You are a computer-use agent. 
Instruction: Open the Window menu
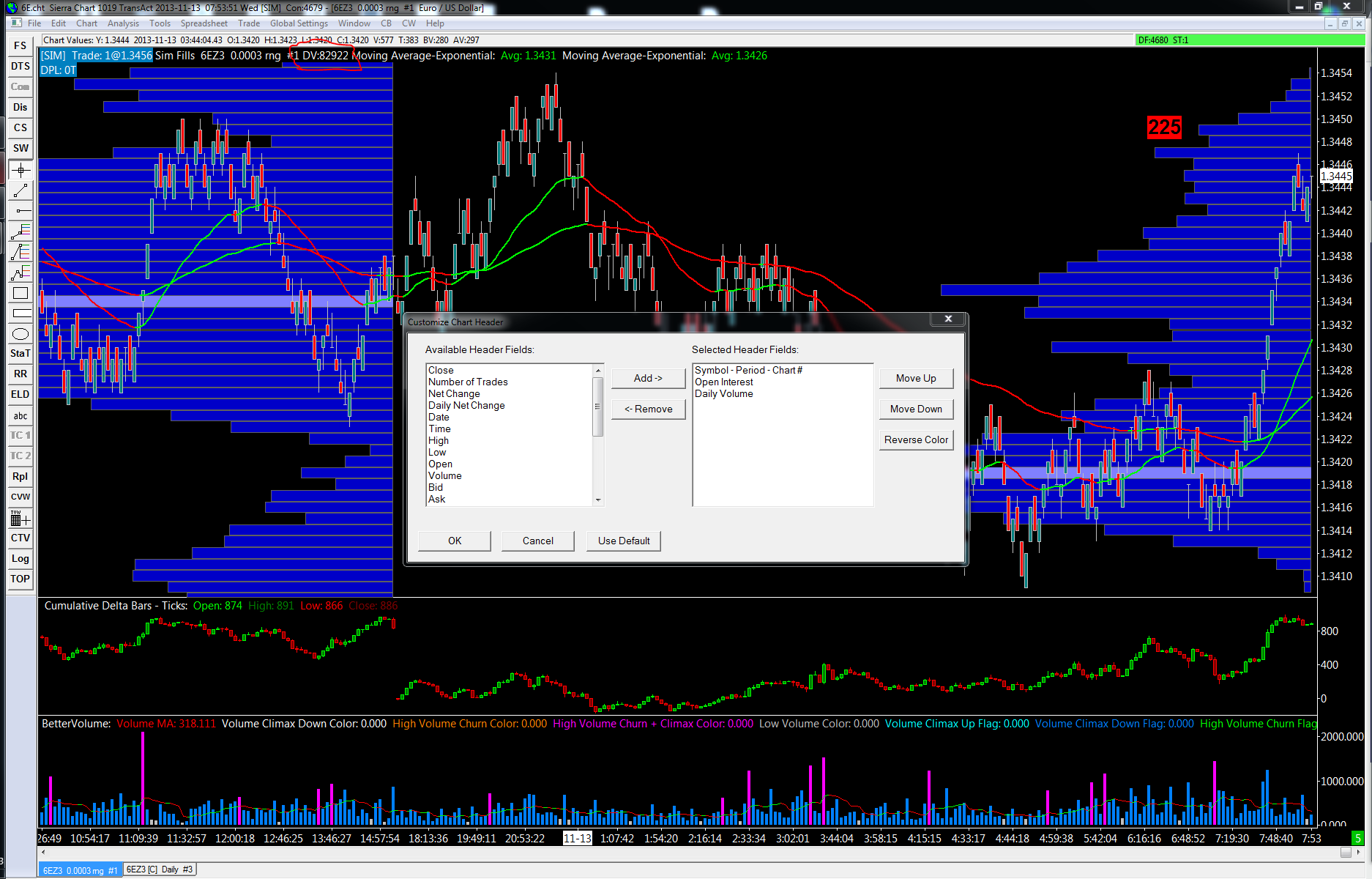click(354, 23)
